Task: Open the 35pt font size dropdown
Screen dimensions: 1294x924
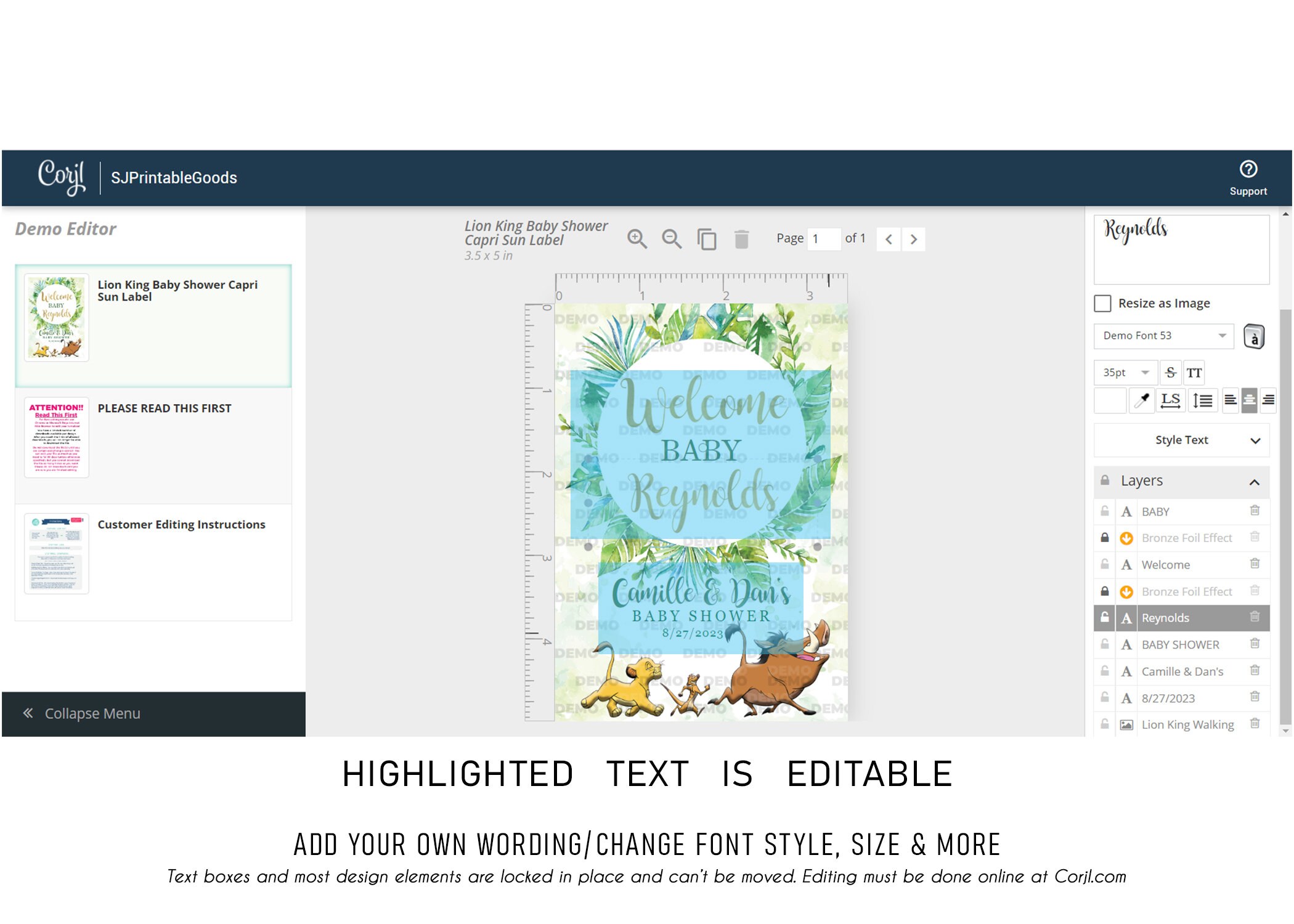Action: click(1125, 373)
